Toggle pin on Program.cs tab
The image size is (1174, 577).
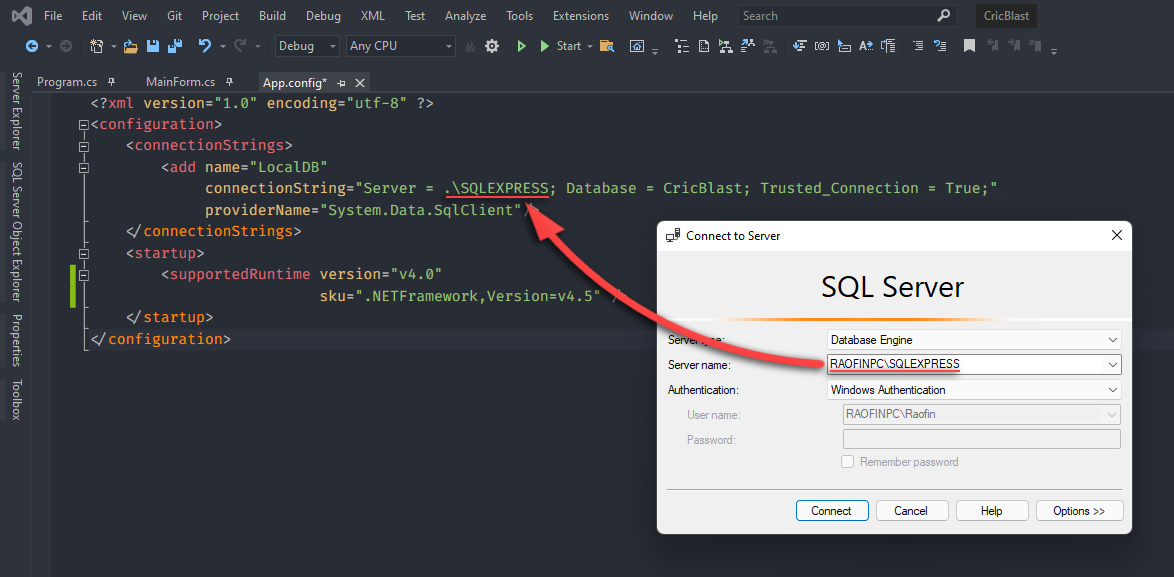[x=112, y=82]
